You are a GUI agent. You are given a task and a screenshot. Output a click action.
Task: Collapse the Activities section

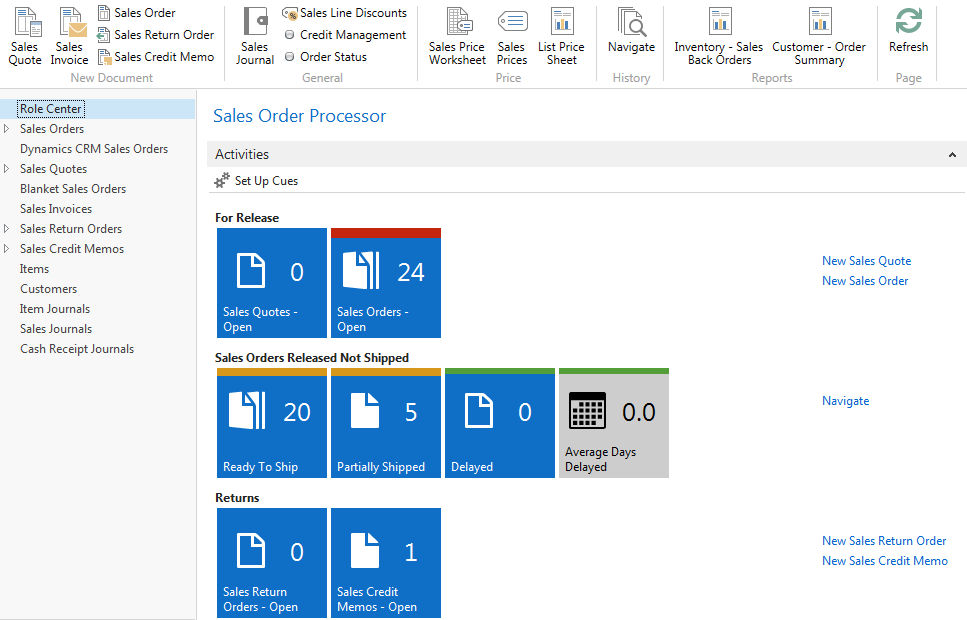[952, 155]
